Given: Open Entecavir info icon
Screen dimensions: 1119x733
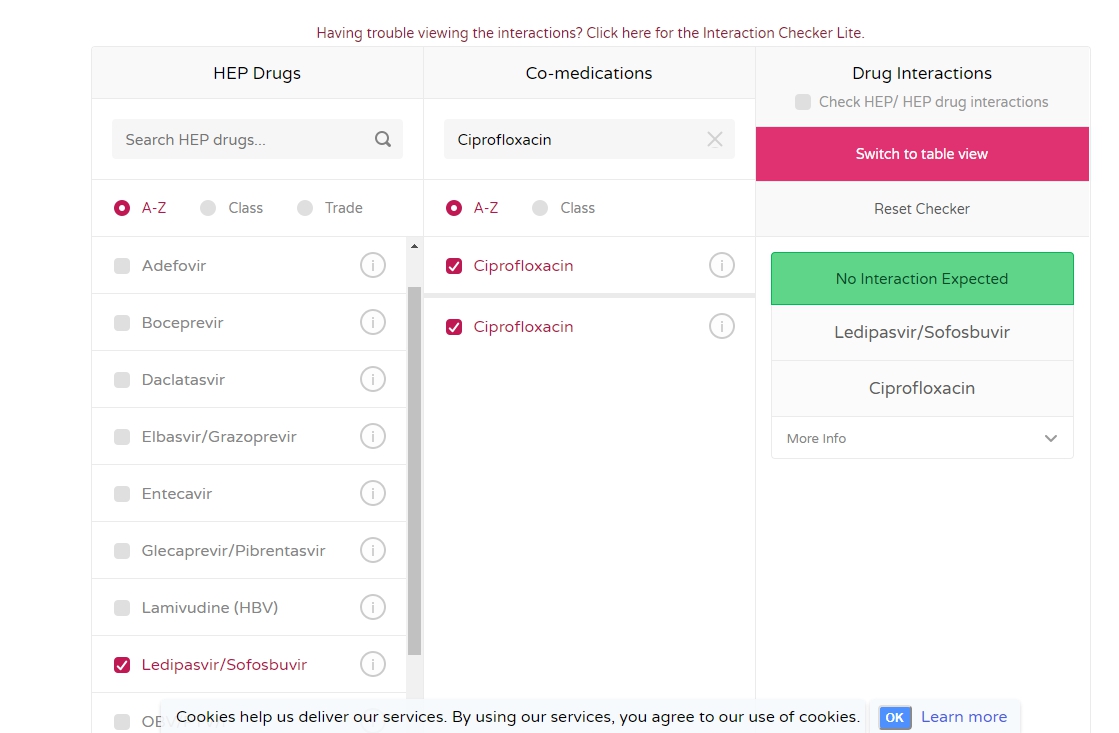Looking at the screenshot, I should [372, 494].
